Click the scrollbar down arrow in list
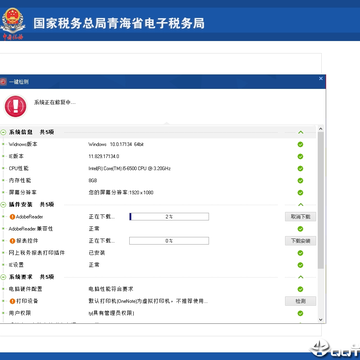Image resolution: width=360 pixels, height=360 pixels. click(321, 320)
